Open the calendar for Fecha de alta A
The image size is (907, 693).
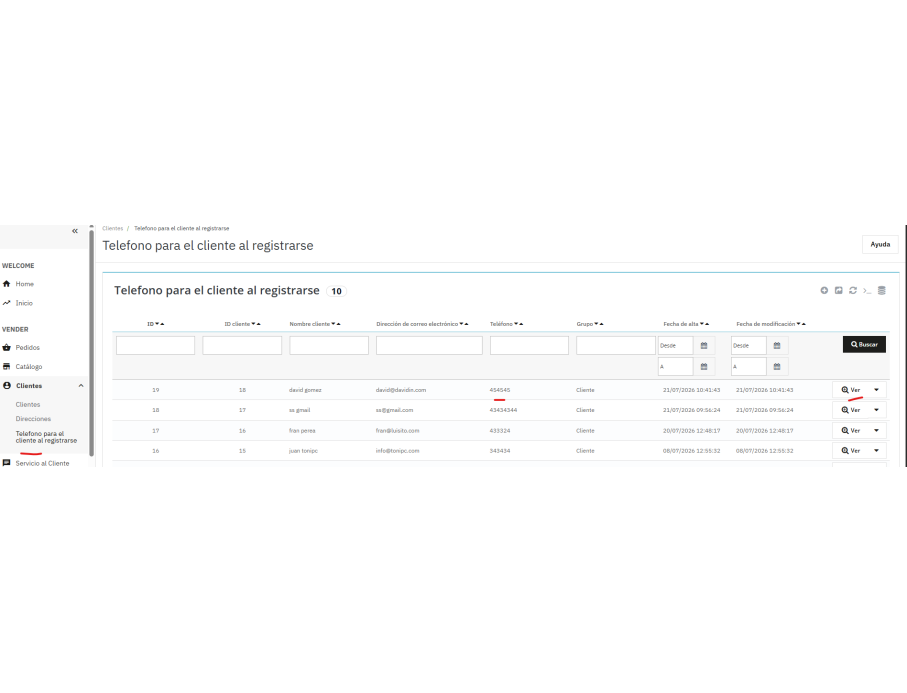pyautogui.click(x=704, y=367)
